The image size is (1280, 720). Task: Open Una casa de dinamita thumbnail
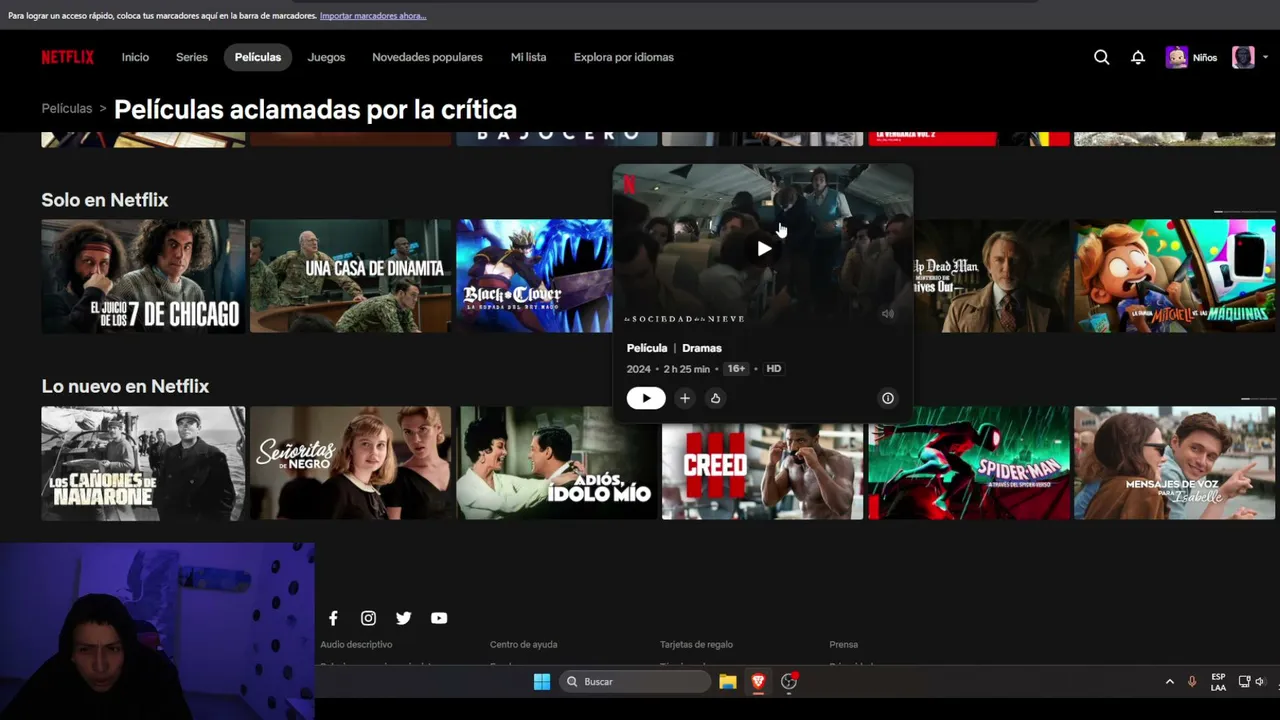pyautogui.click(x=350, y=276)
